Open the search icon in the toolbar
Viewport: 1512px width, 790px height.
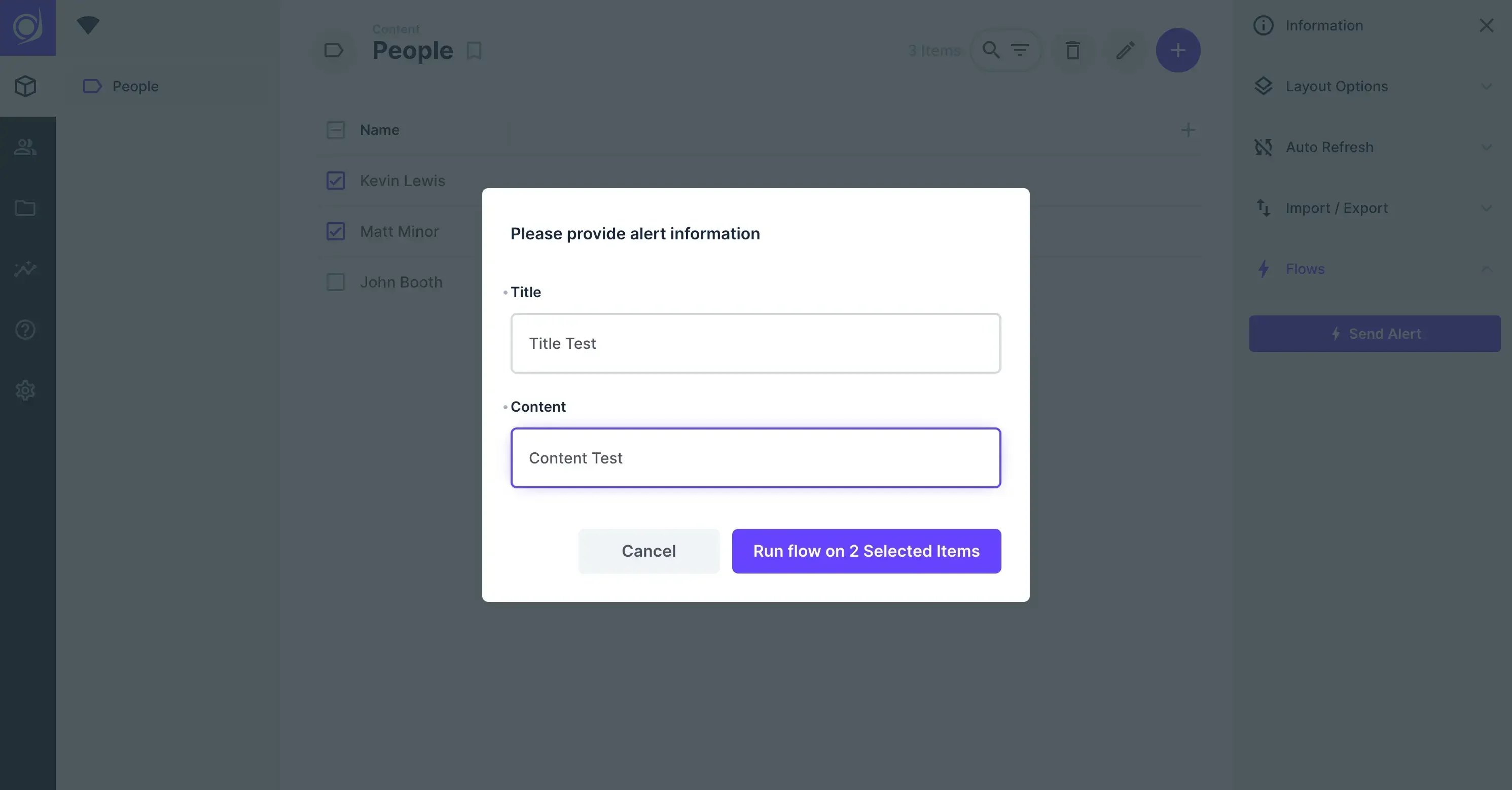pyautogui.click(x=990, y=50)
